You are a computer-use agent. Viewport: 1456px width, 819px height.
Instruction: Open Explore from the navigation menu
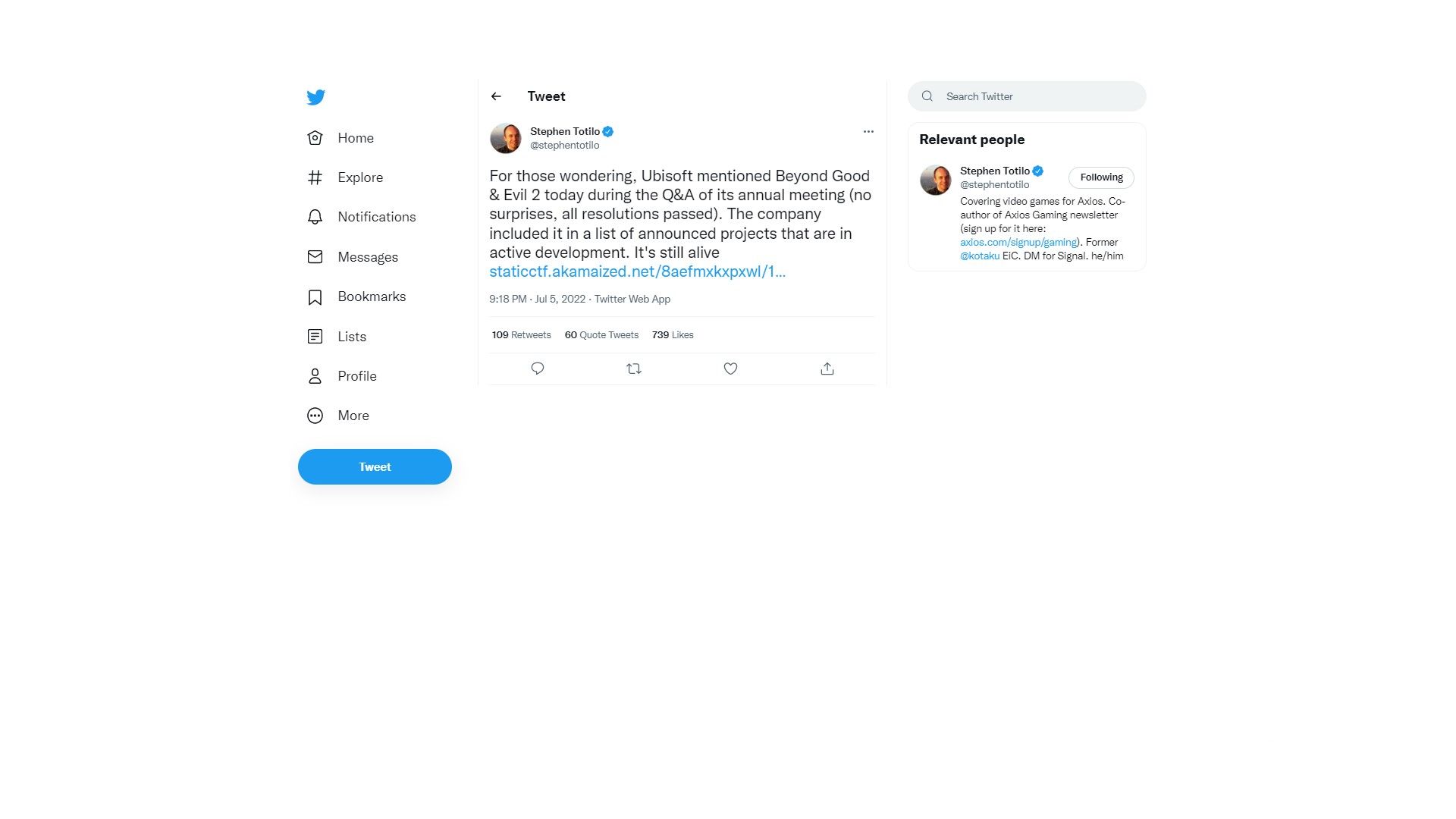click(x=359, y=177)
